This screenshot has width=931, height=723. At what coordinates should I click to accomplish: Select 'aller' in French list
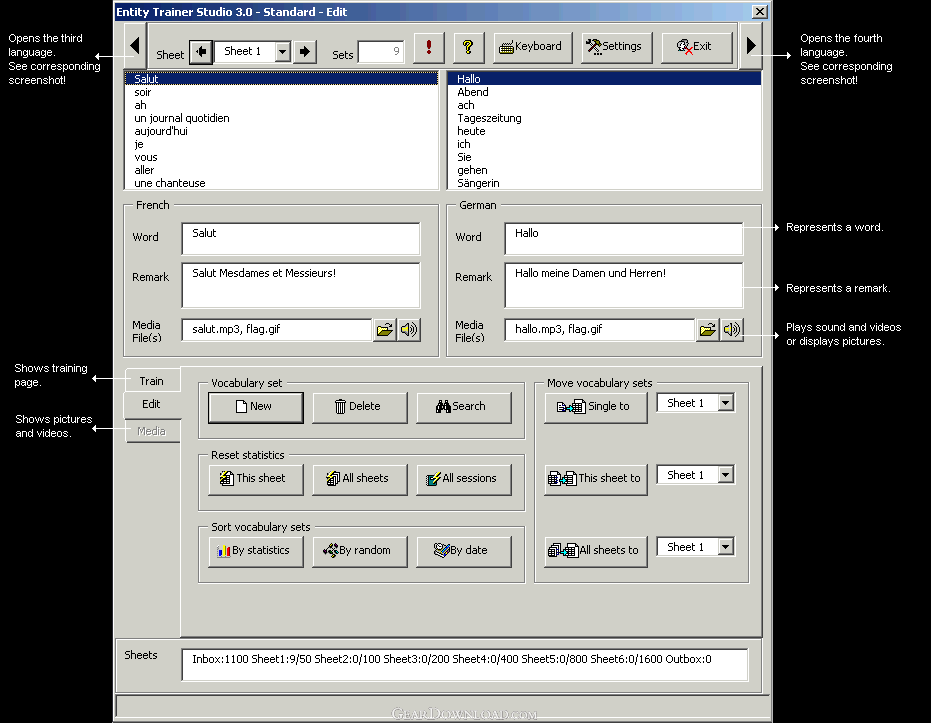click(281, 170)
